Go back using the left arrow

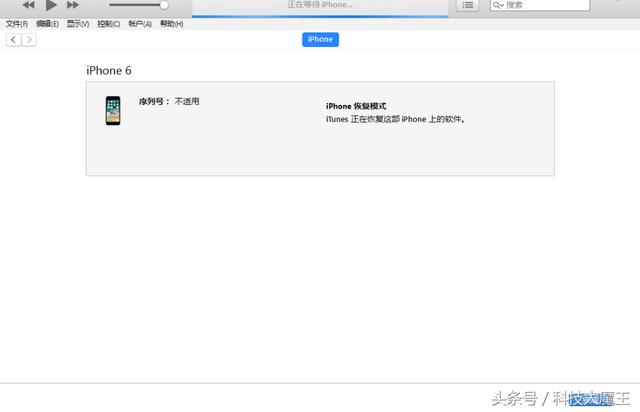click(x=13, y=39)
